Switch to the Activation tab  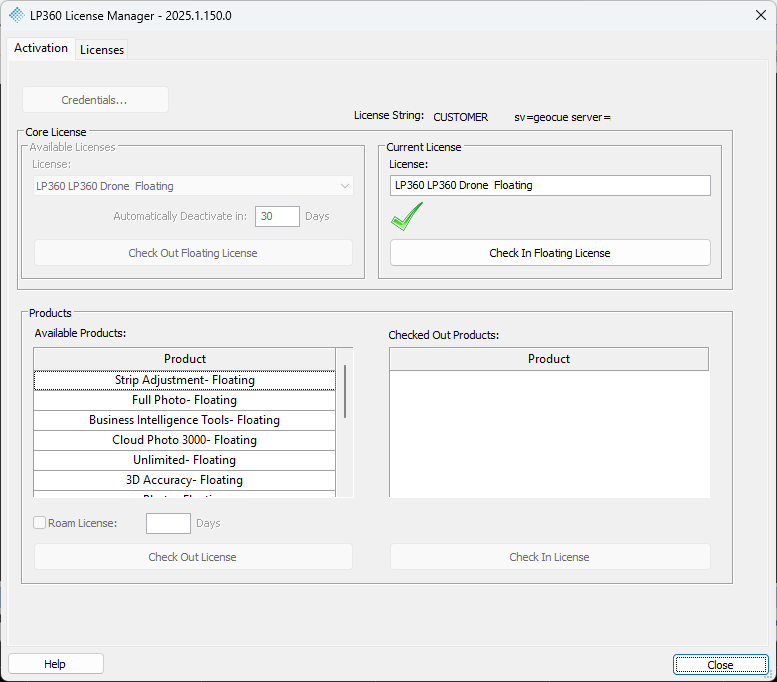(x=41, y=48)
